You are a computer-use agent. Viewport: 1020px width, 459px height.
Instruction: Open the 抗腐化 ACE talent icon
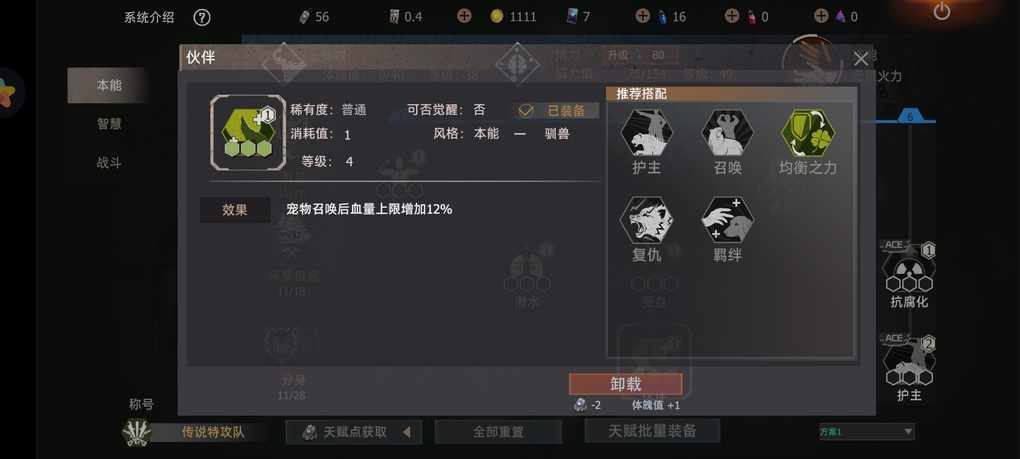(x=909, y=268)
